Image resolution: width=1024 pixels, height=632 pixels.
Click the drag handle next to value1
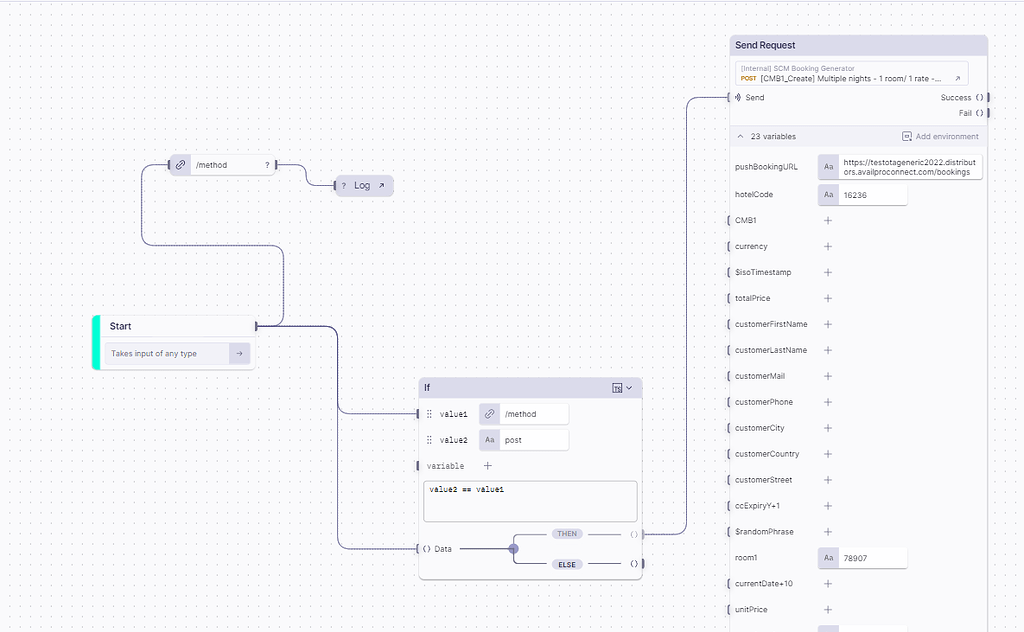(431, 413)
